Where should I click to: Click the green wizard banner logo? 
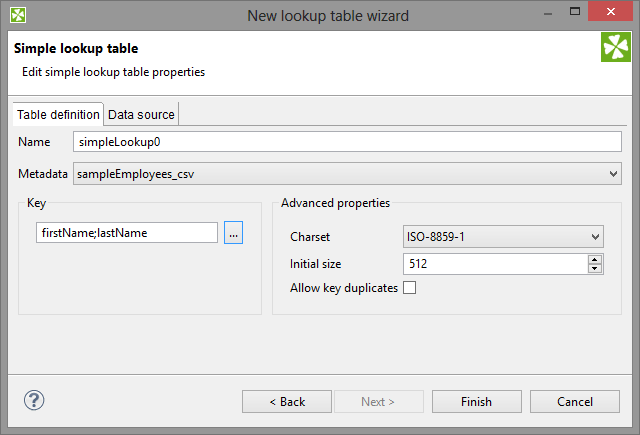(x=615, y=48)
